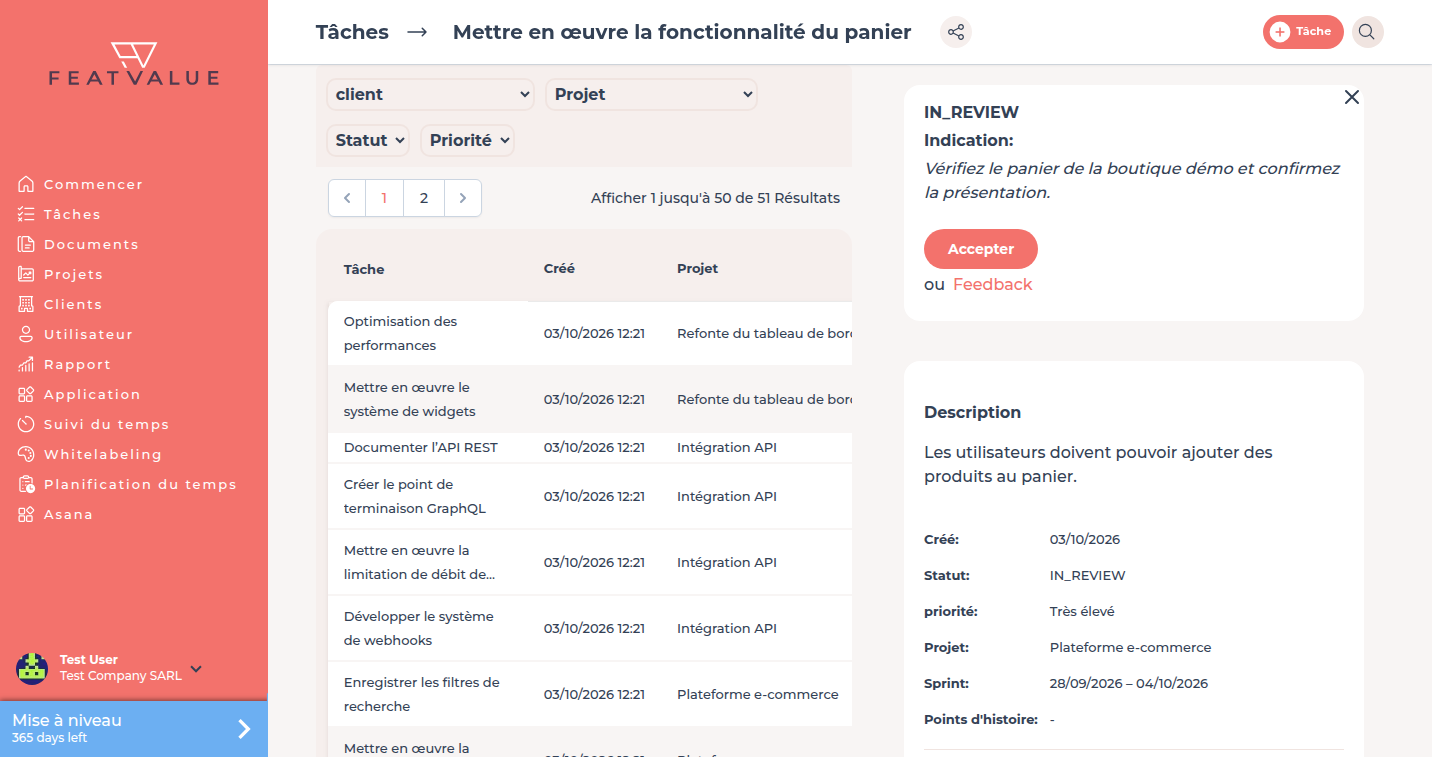Viewport: 1432px width, 757px height.
Task: Click the Documents sidebar icon
Action: click(26, 244)
